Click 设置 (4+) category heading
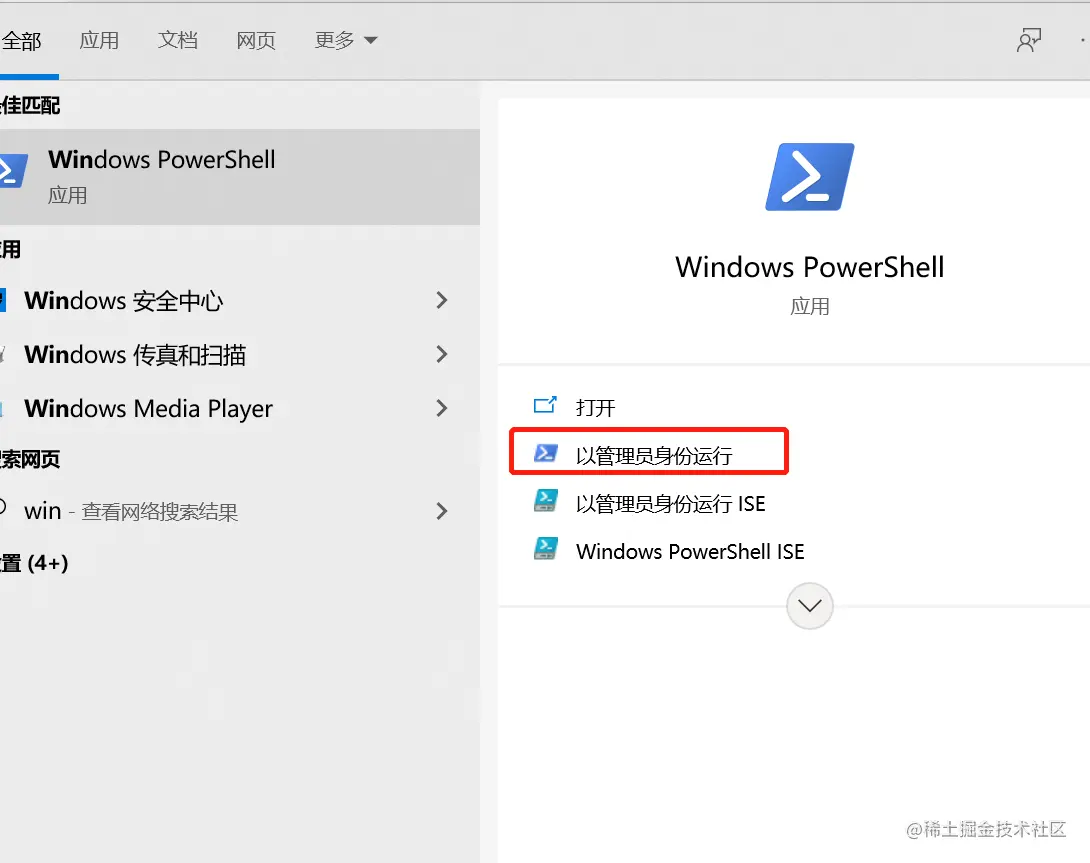 point(34,563)
